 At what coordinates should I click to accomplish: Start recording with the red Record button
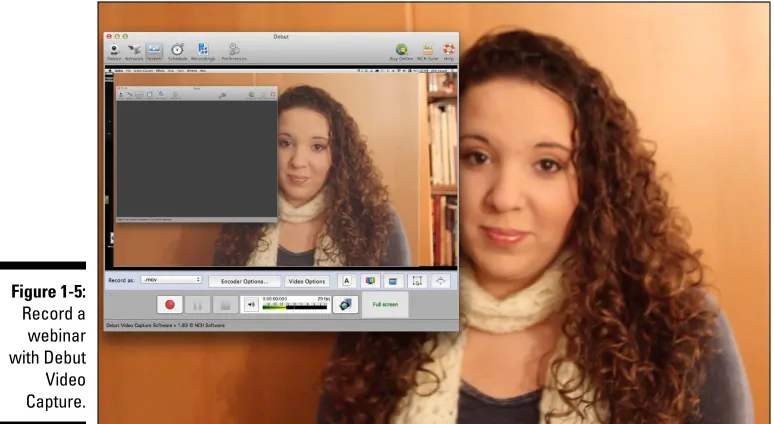click(x=170, y=305)
